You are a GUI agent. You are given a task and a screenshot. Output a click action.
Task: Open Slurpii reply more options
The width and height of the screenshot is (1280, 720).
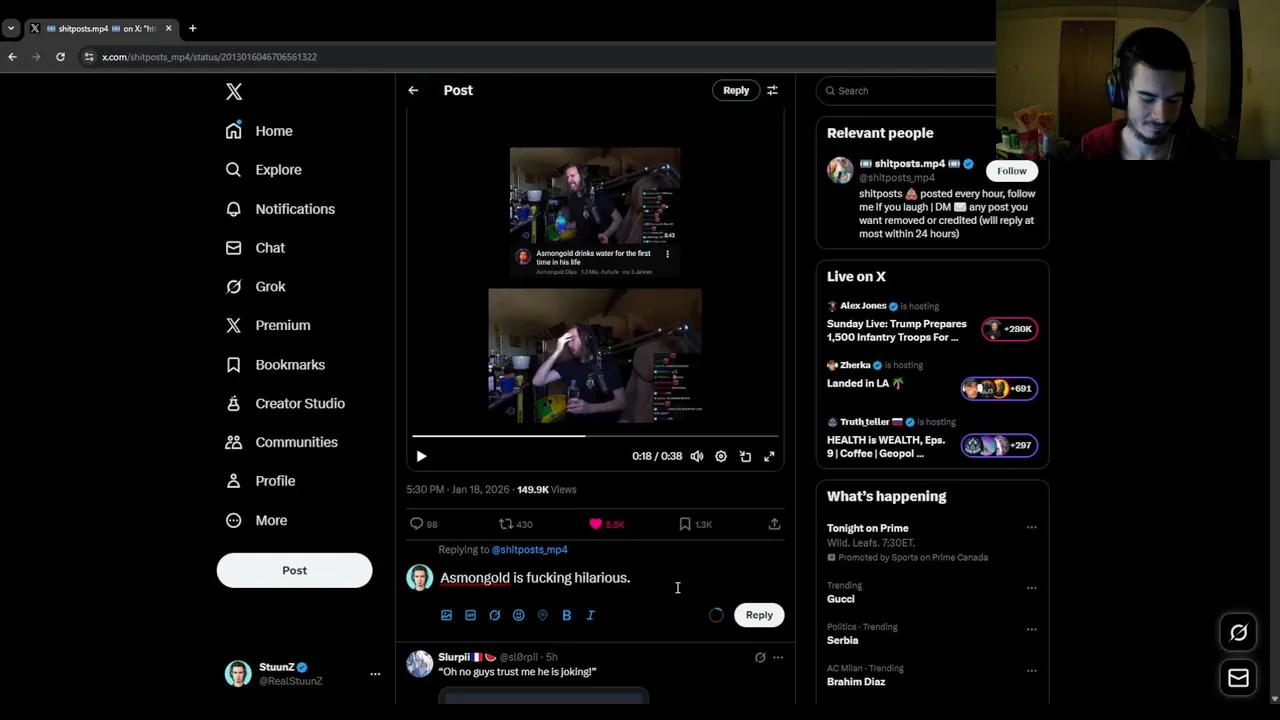(x=778, y=658)
